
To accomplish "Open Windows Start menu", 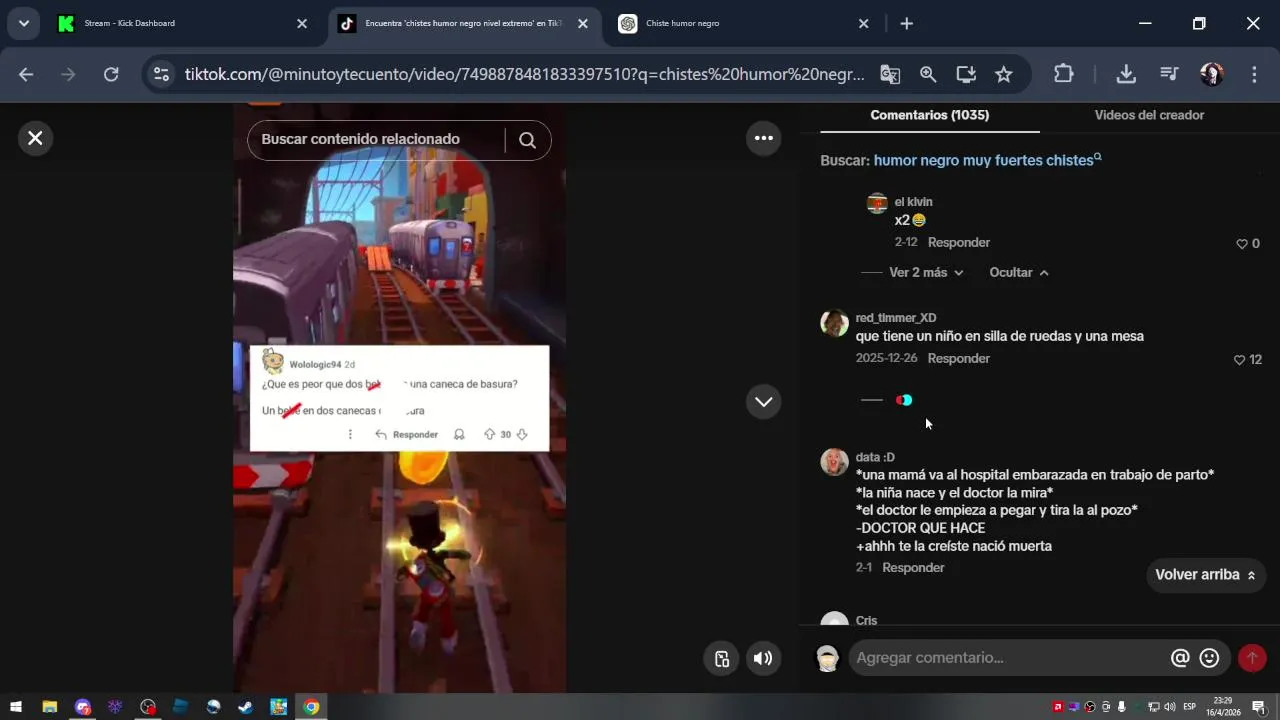I will [x=16, y=707].
